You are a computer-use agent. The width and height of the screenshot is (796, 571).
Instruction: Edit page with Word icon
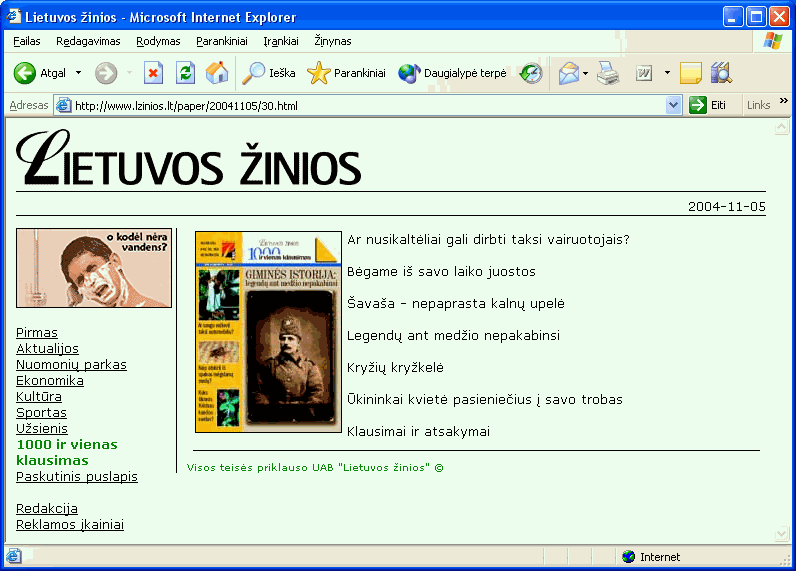coord(644,74)
